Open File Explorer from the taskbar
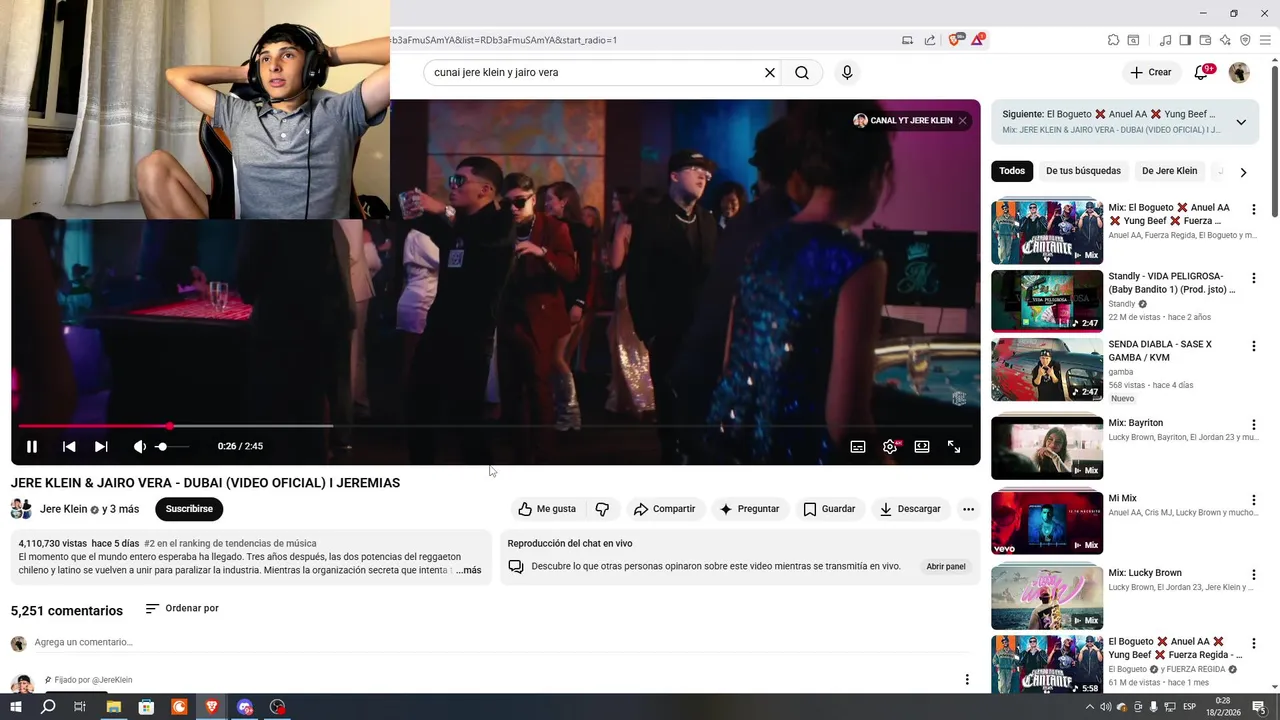Viewport: 1280px width, 720px height. 113,707
